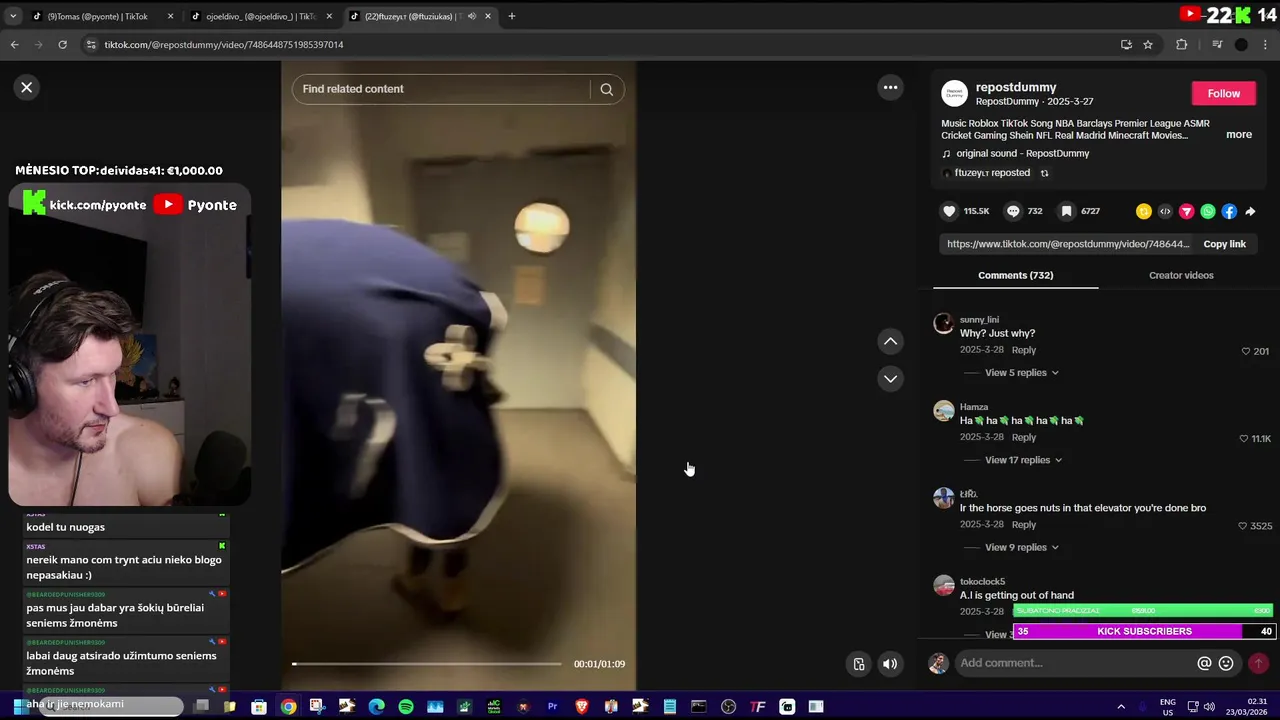
Task: Send to friends red paper-plane icon
Action: (1186, 211)
